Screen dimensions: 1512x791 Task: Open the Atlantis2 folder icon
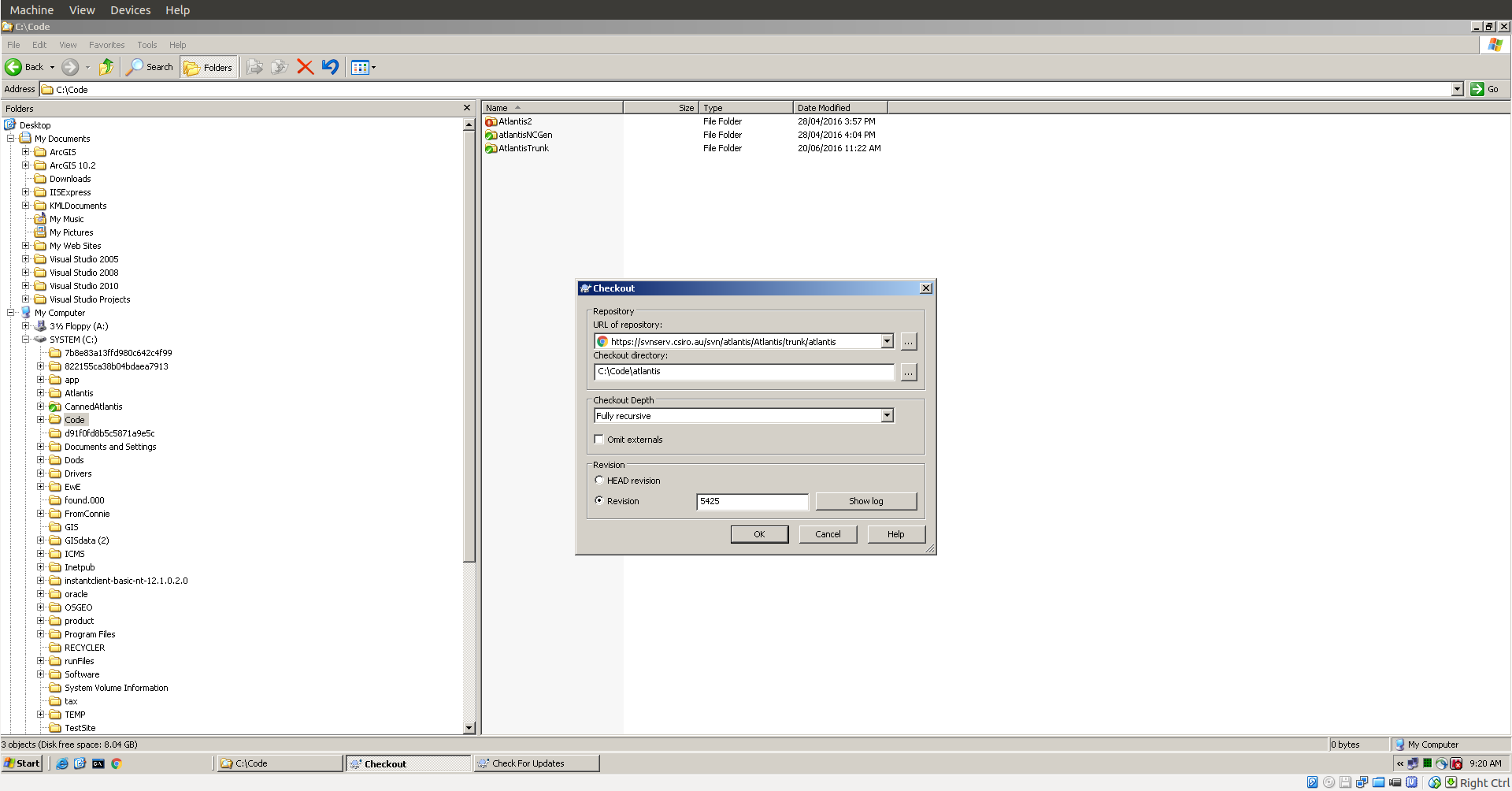[x=491, y=121]
